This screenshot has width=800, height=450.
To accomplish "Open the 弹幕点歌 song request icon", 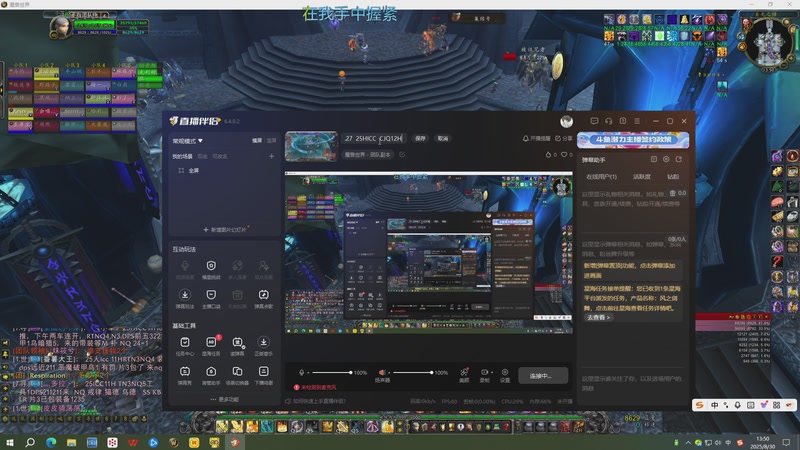I will pos(263,295).
